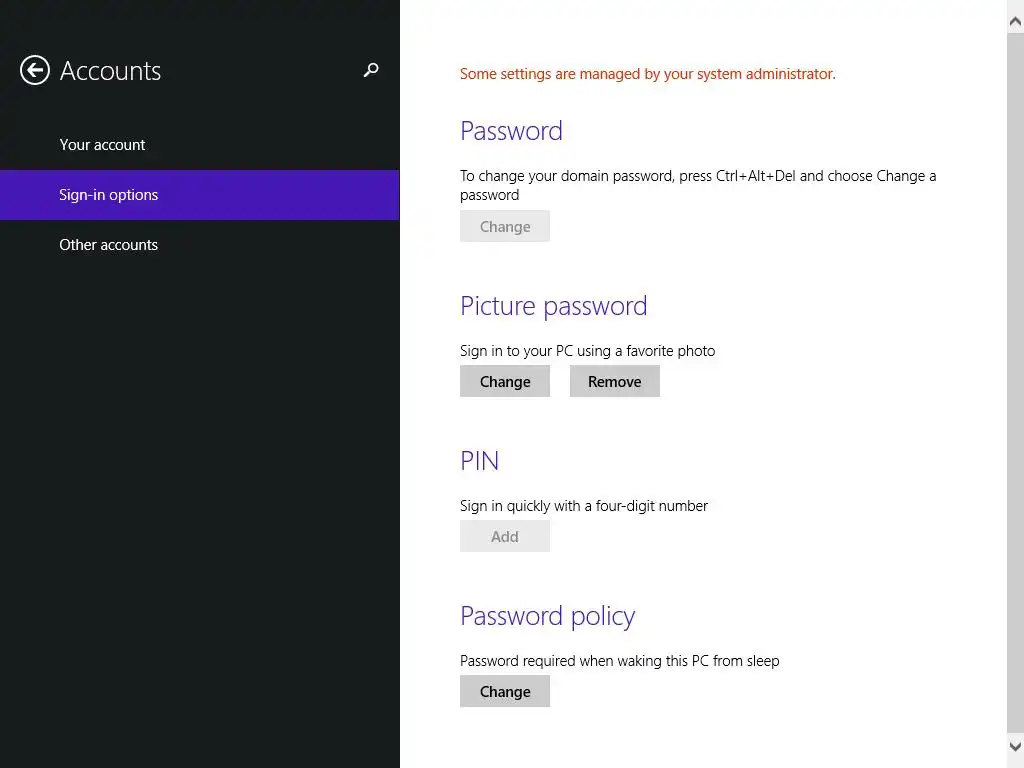This screenshot has width=1024, height=768.
Task: Click the Password policy heading
Action: point(547,616)
